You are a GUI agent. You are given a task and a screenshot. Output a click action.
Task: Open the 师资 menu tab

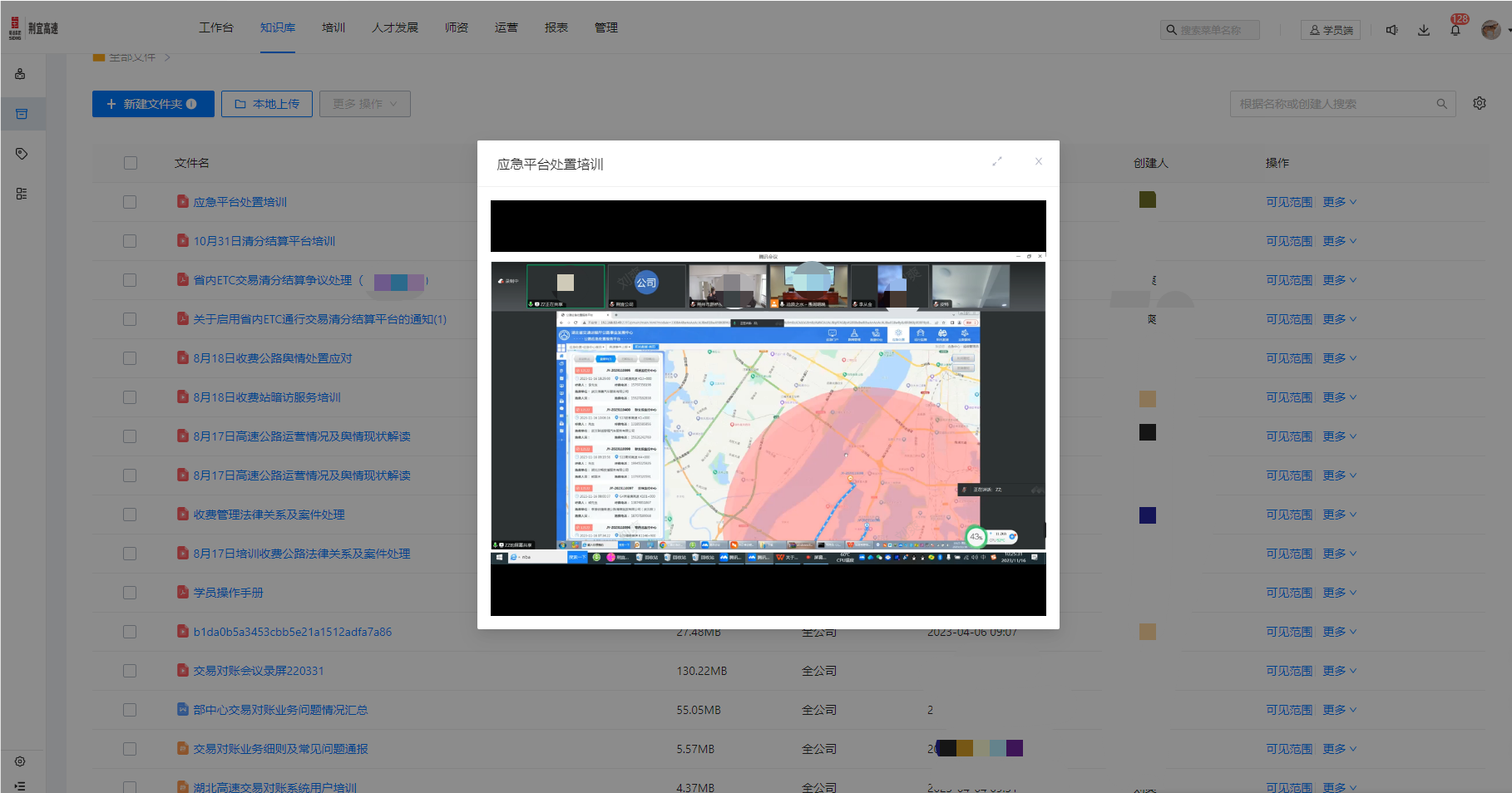click(457, 27)
